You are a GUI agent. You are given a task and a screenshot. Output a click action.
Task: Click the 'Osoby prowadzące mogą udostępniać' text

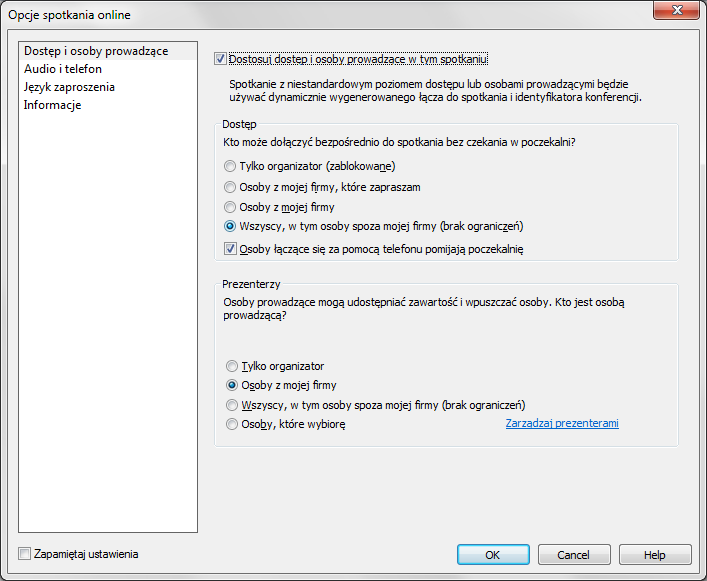coord(424,309)
